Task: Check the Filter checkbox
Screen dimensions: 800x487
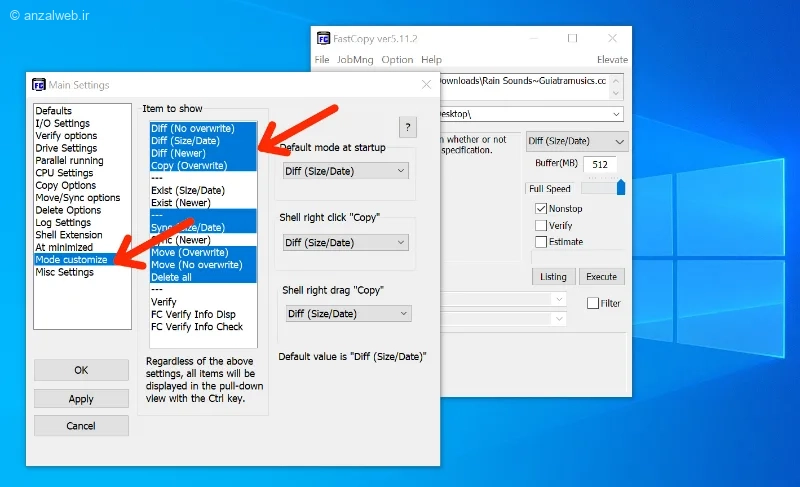Action: pos(593,303)
